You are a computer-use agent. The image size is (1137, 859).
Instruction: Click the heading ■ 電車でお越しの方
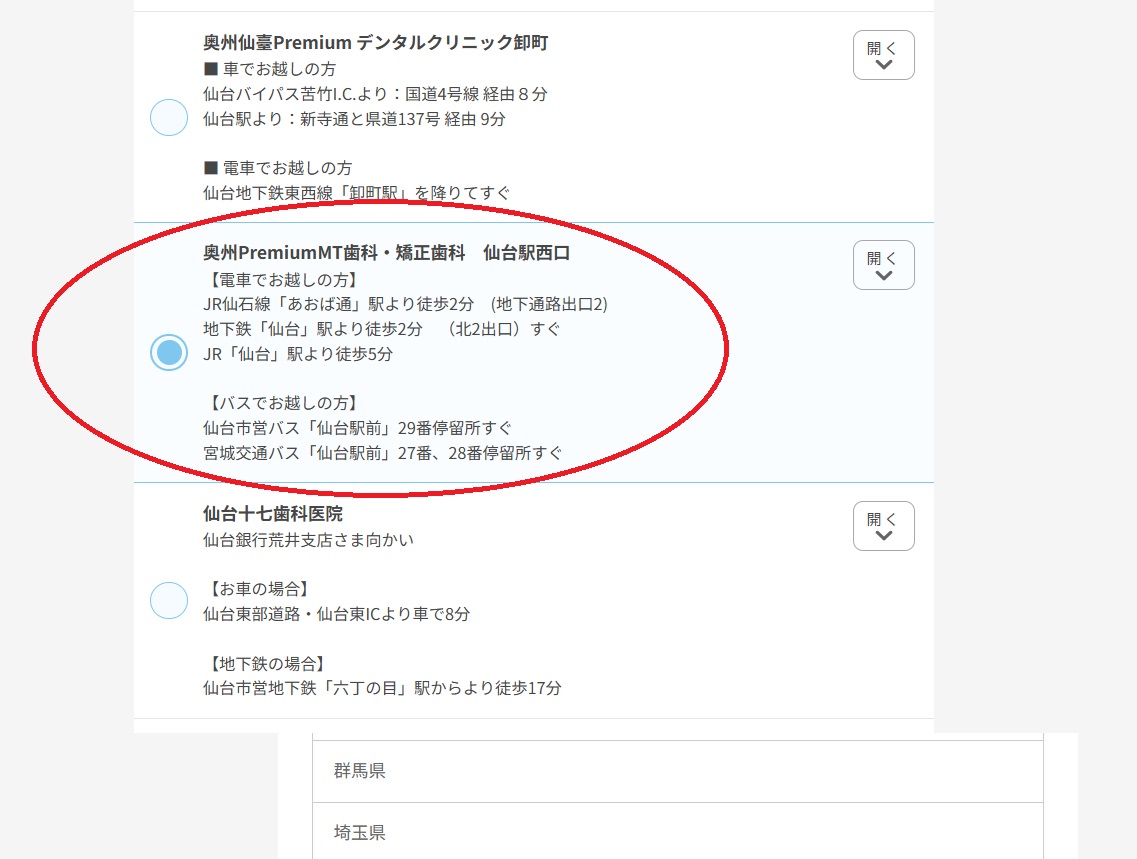278,168
